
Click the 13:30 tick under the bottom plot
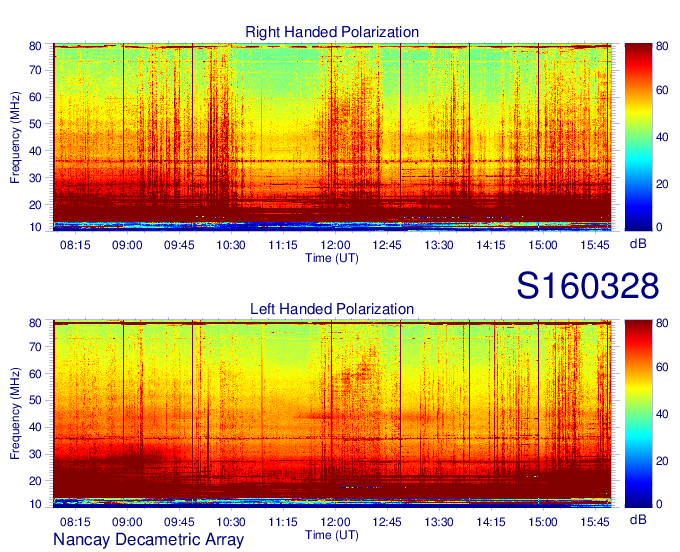click(x=439, y=522)
